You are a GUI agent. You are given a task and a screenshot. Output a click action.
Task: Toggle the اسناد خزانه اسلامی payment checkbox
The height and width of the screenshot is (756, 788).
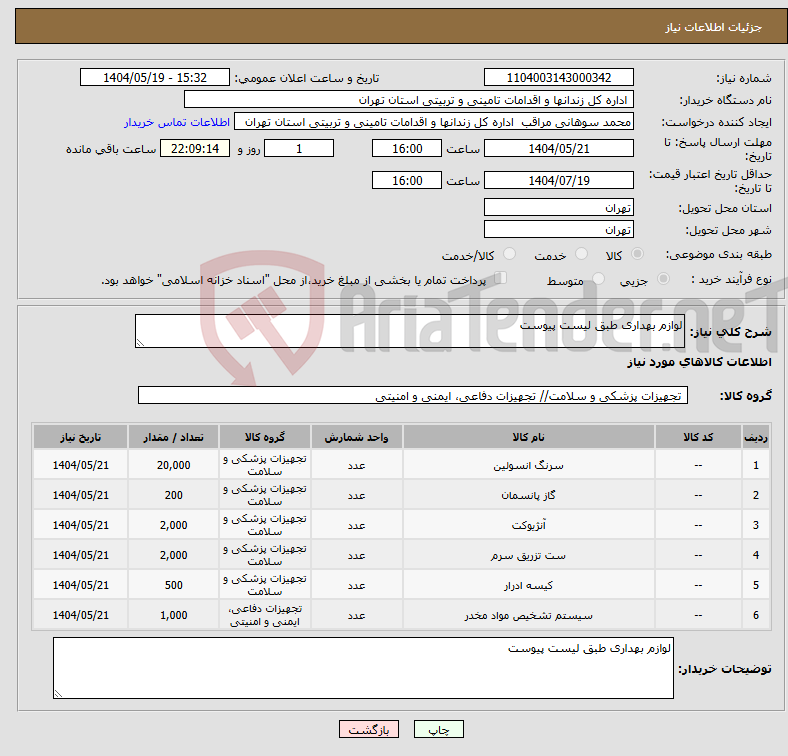click(500, 278)
